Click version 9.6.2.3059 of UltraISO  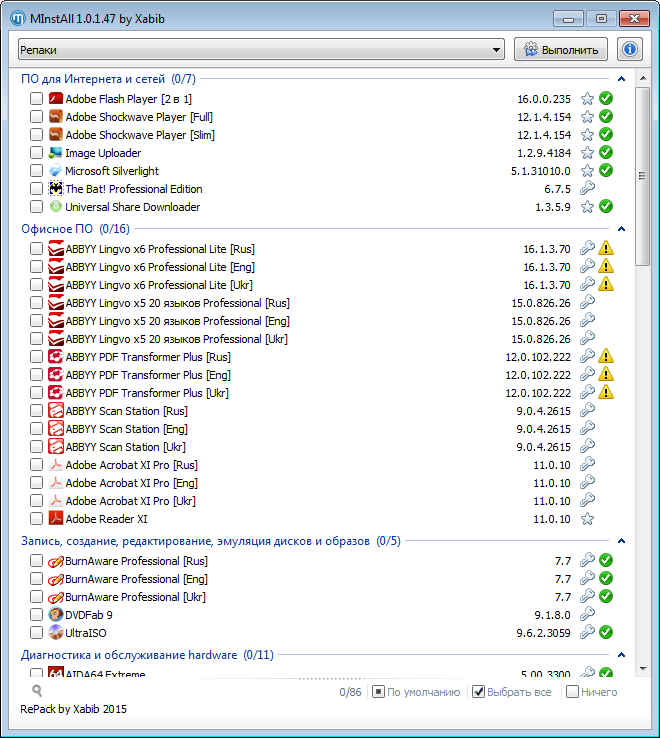pos(543,633)
